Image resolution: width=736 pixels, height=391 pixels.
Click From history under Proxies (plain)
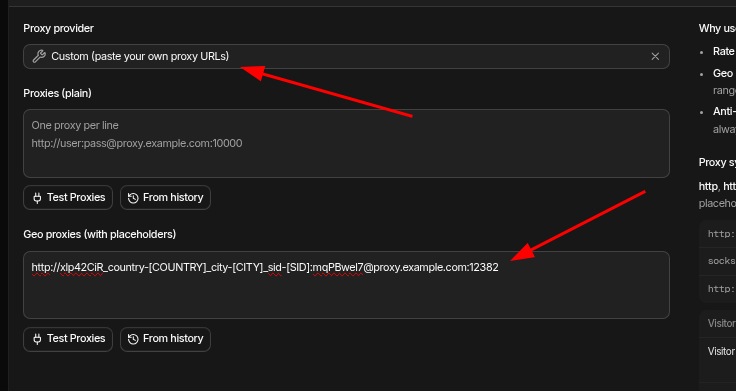click(x=165, y=198)
